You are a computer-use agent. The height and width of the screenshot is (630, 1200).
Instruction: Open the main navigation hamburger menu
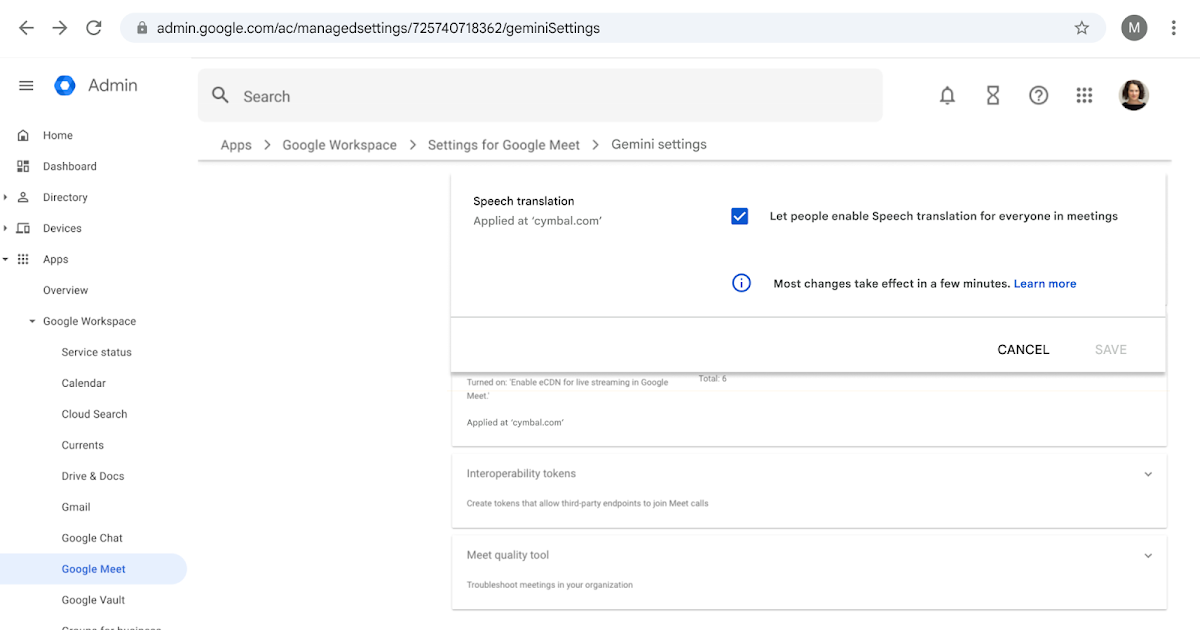[26, 85]
